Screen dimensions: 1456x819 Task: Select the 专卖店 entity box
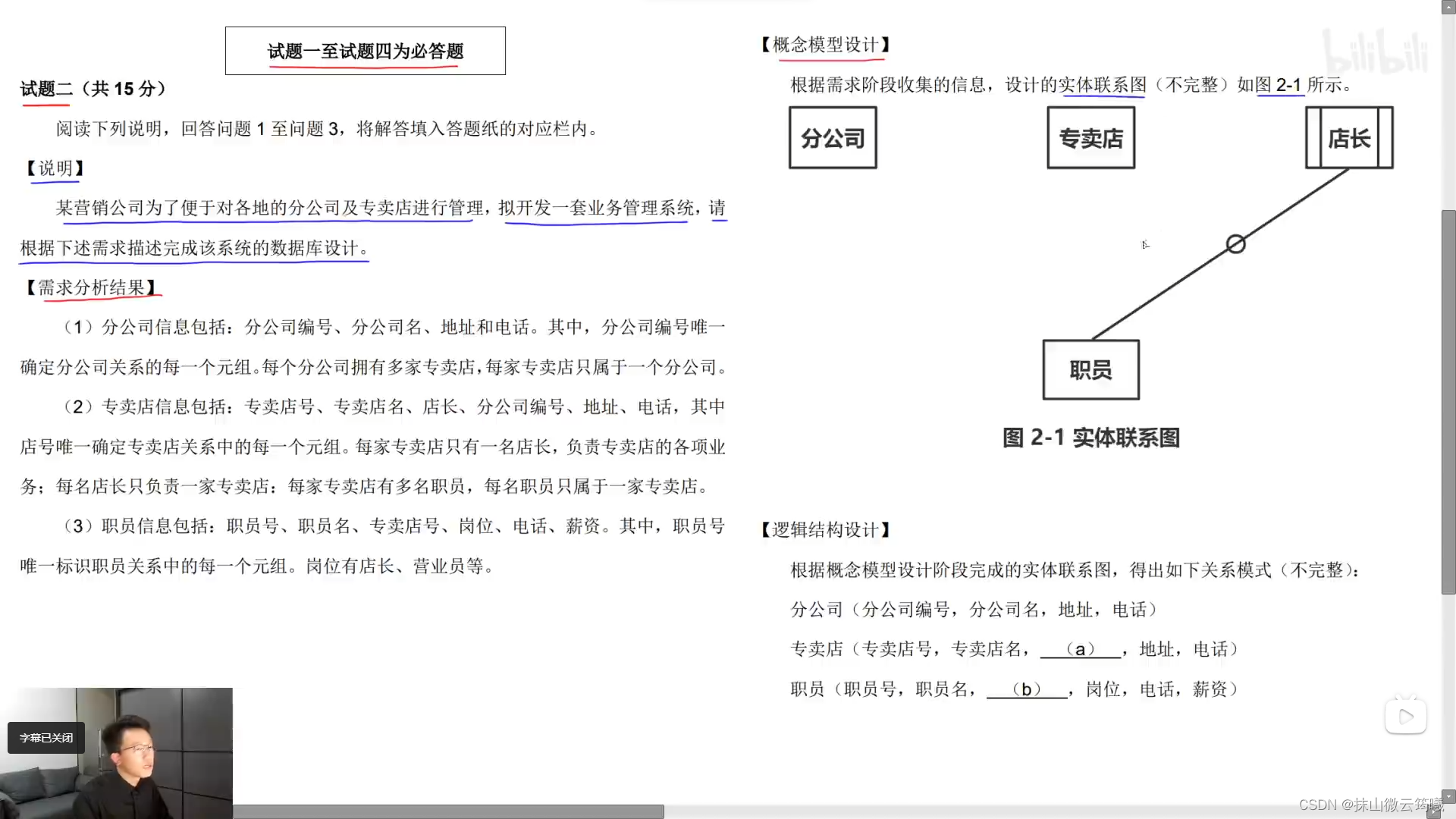(x=1090, y=138)
